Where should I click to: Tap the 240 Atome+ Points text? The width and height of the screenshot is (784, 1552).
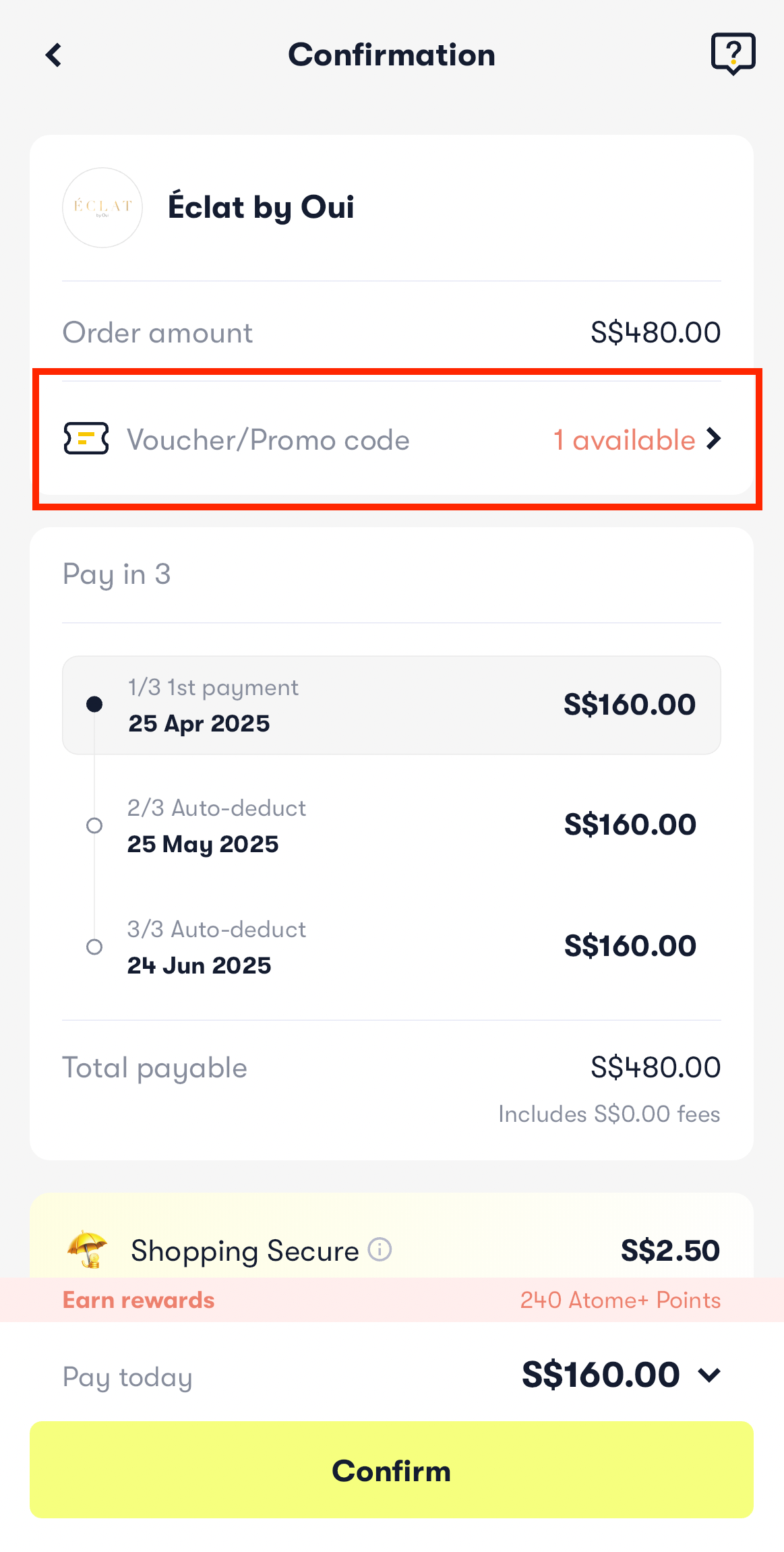pos(620,1300)
